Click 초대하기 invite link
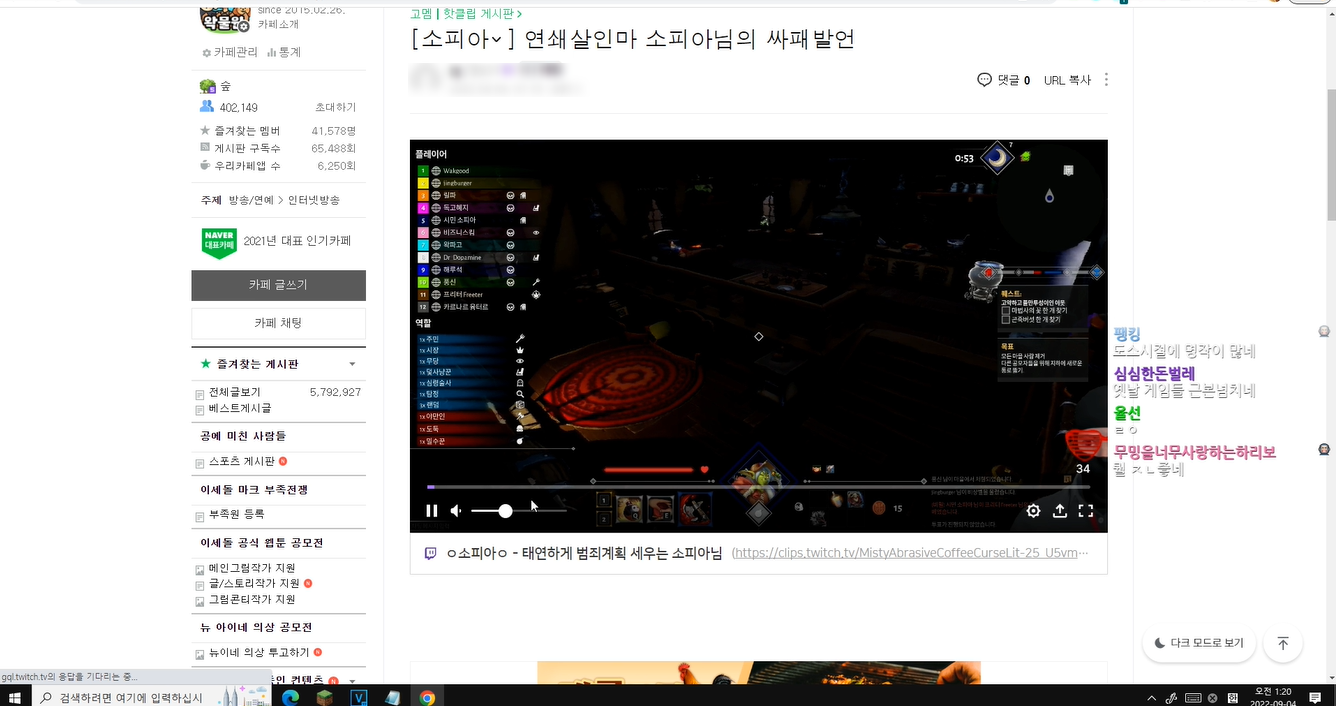 point(335,107)
